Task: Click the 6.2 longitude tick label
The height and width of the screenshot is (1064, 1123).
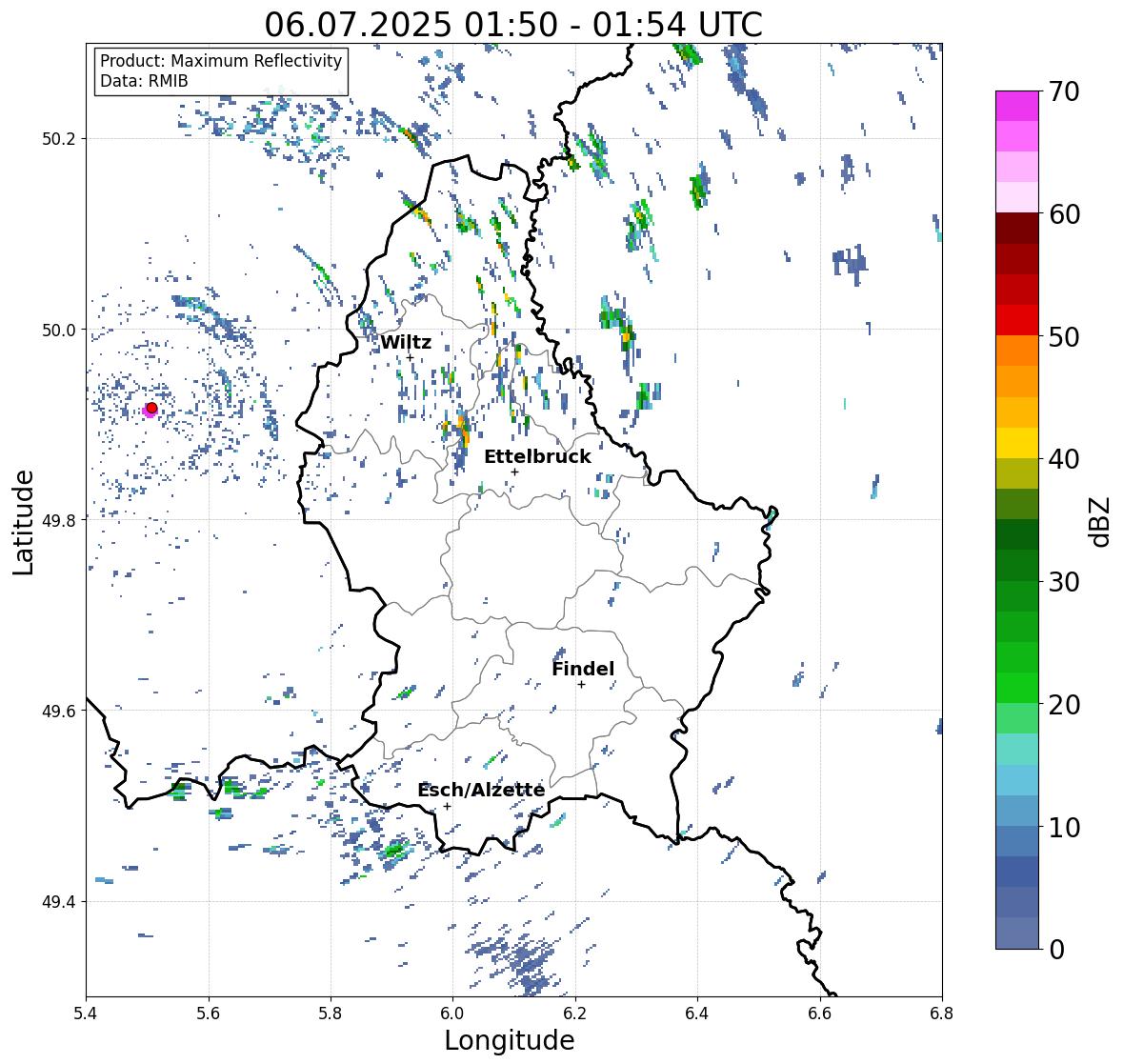Action: pyautogui.click(x=575, y=1014)
